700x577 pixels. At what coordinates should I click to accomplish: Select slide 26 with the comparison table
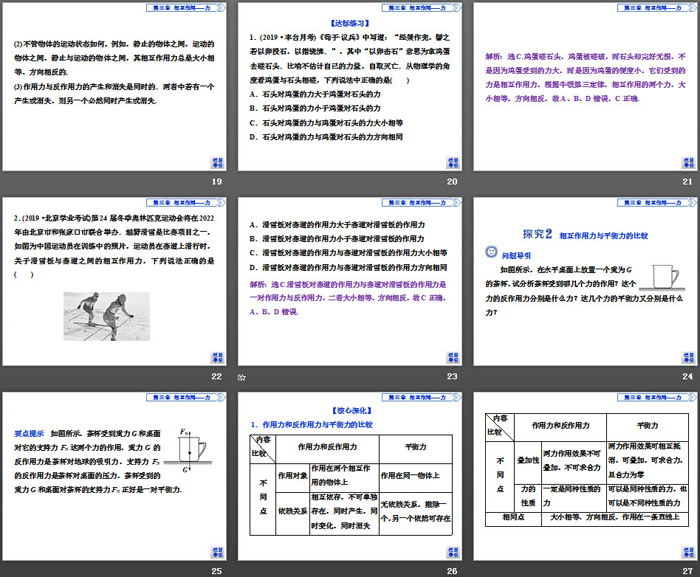[348, 478]
